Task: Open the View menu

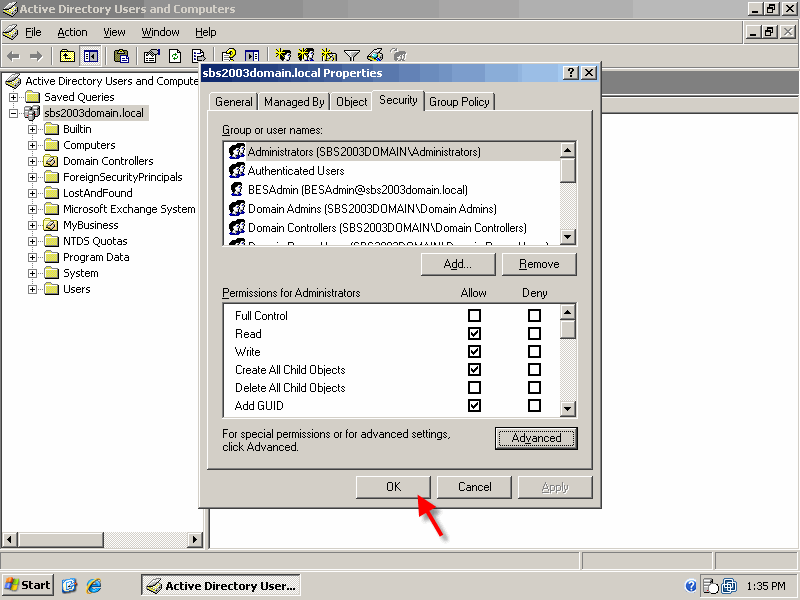Action: pos(114,32)
